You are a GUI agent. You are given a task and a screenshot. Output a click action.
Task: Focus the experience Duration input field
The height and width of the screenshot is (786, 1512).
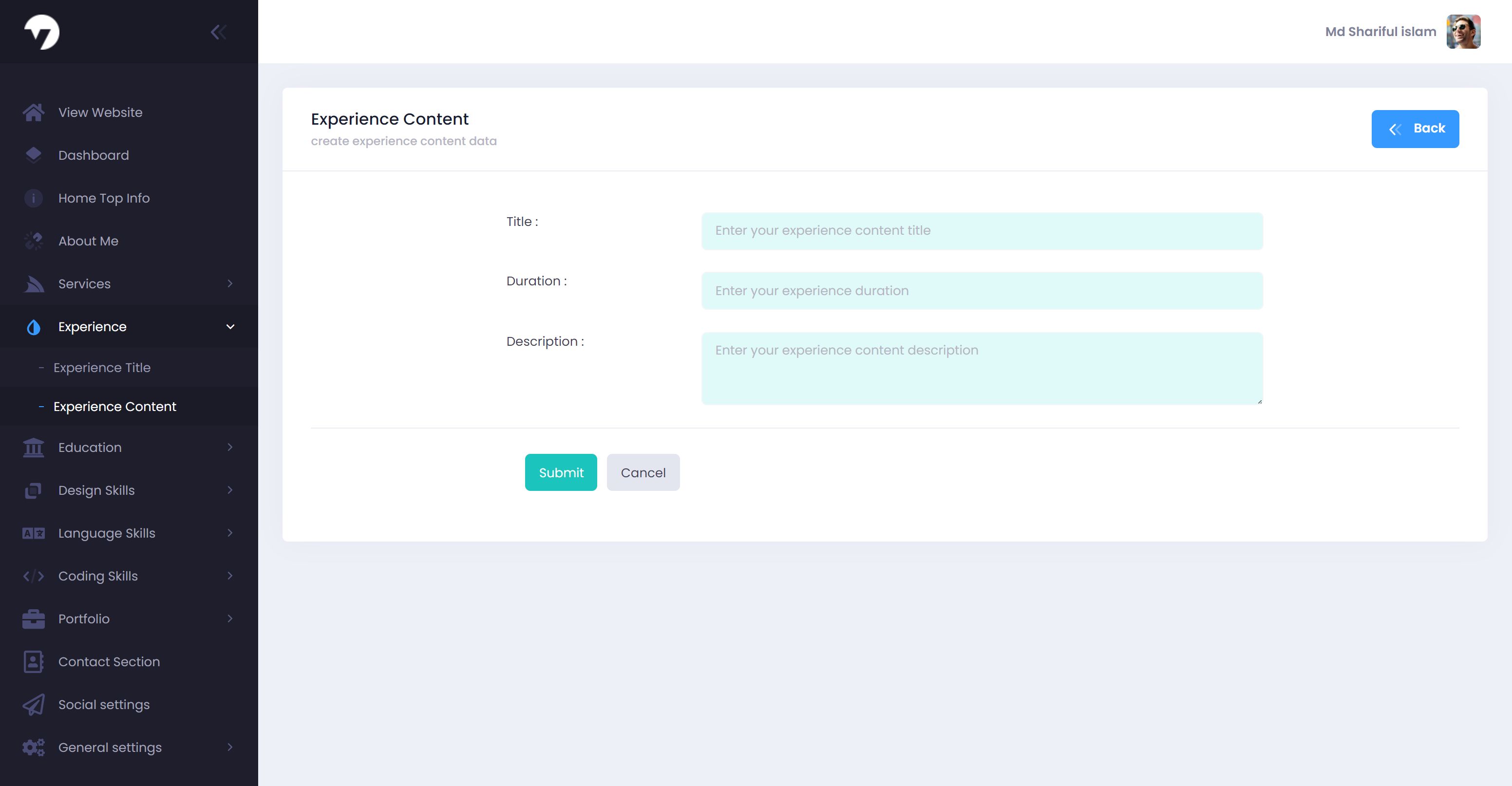(x=982, y=291)
